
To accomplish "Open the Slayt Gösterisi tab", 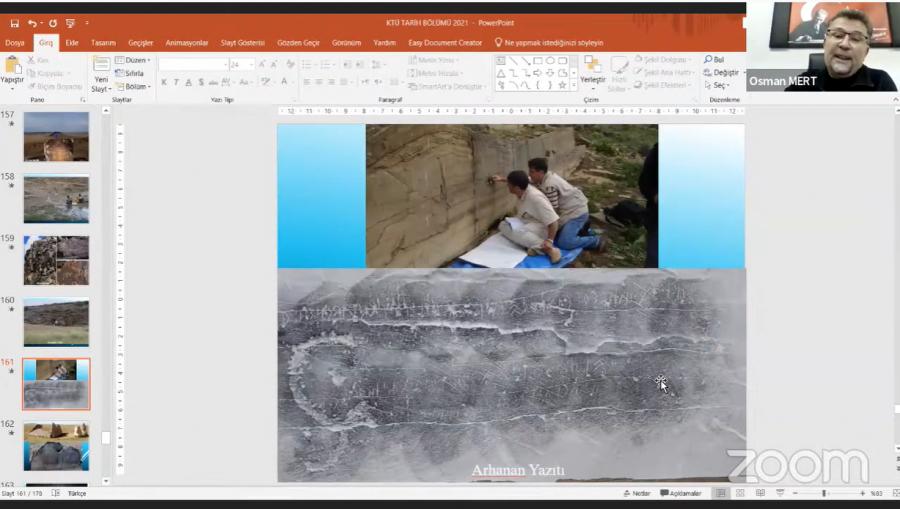I will pyautogui.click(x=243, y=43).
